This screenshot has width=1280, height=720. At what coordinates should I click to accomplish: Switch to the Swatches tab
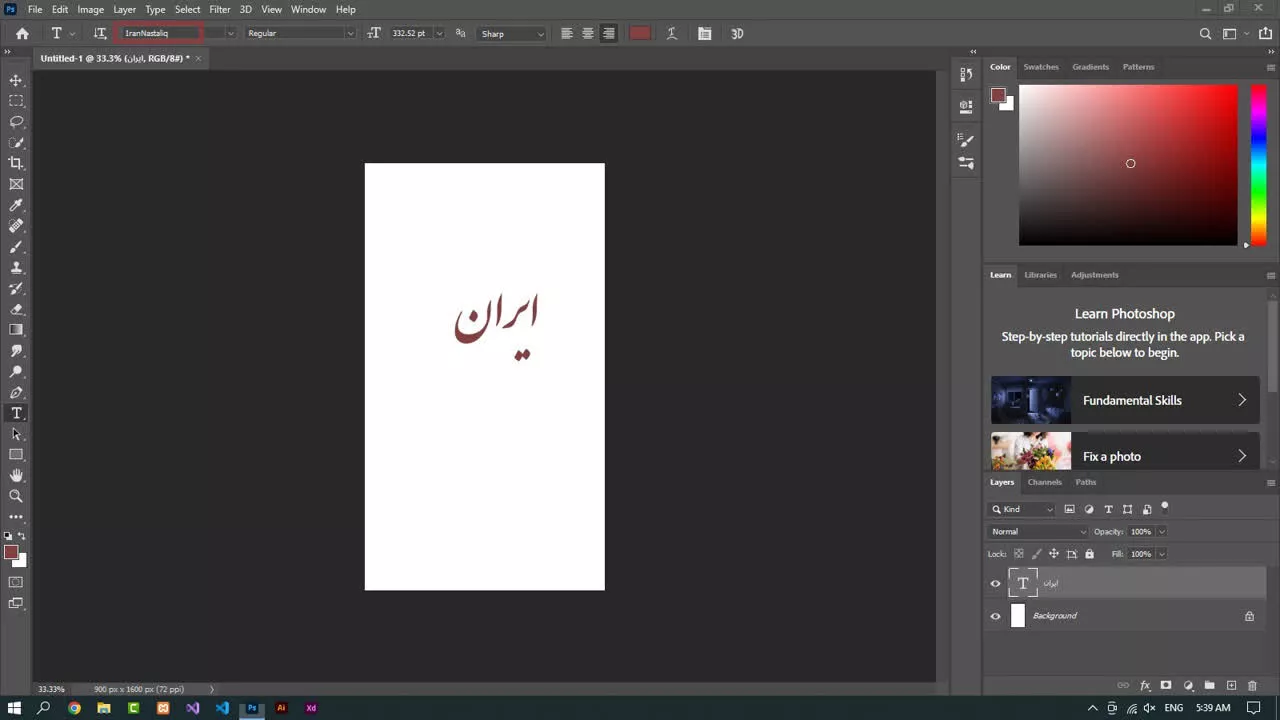point(1040,67)
